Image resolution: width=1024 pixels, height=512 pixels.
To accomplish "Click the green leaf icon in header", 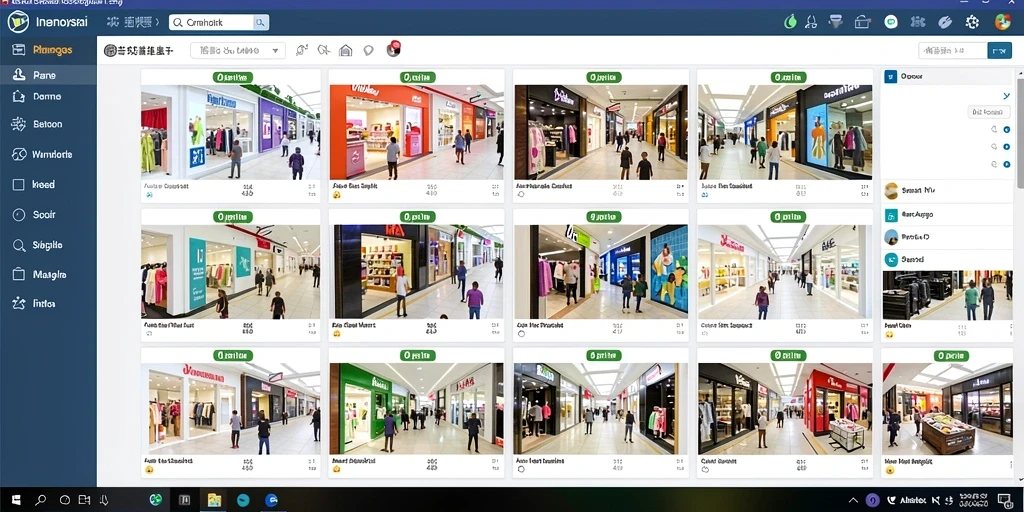I will (790, 22).
